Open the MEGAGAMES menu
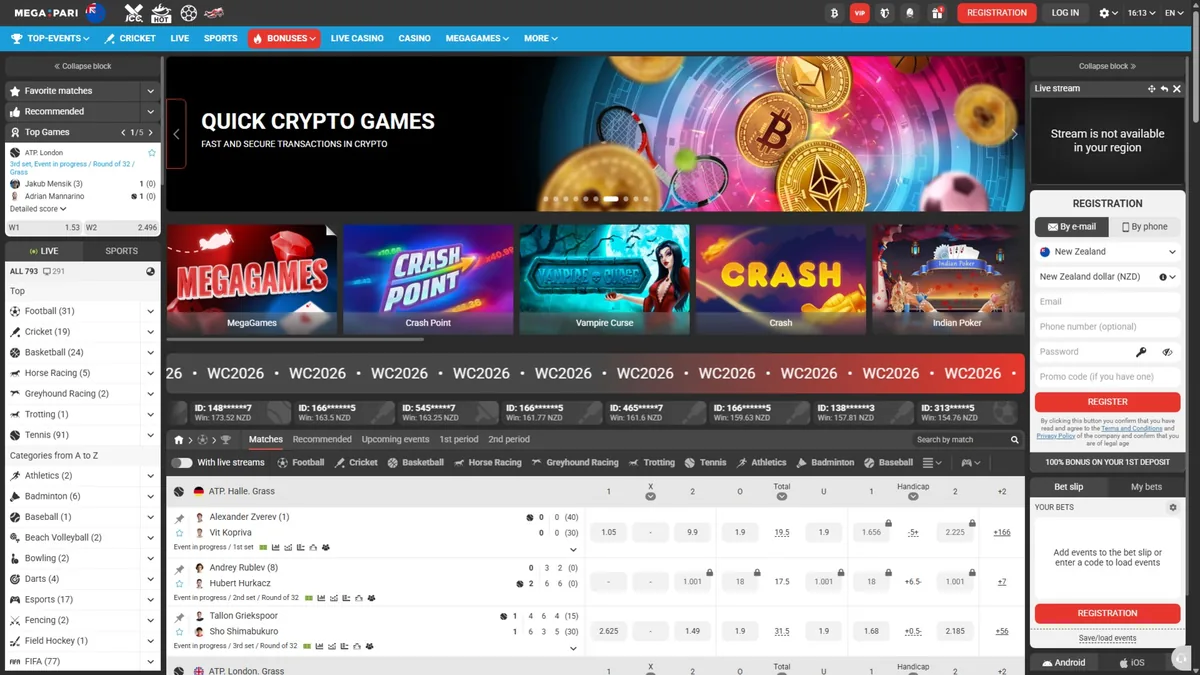The width and height of the screenshot is (1200, 675). tap(477, 38)
